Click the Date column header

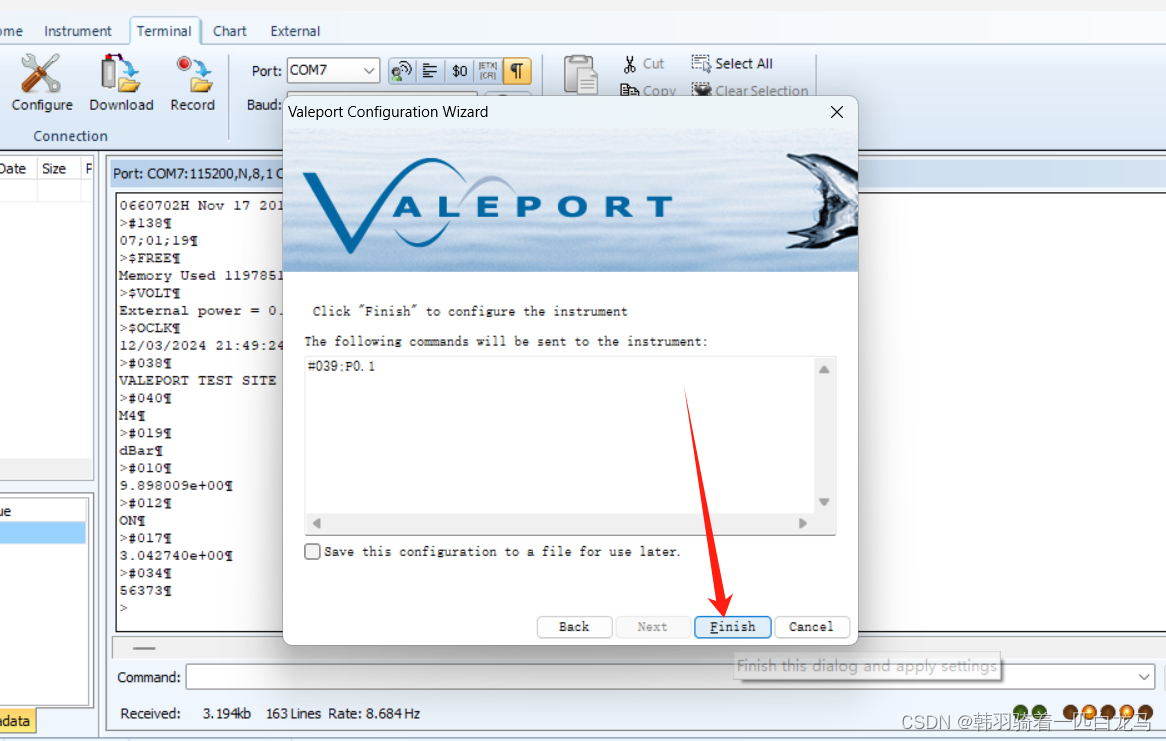tap(13, 169)
